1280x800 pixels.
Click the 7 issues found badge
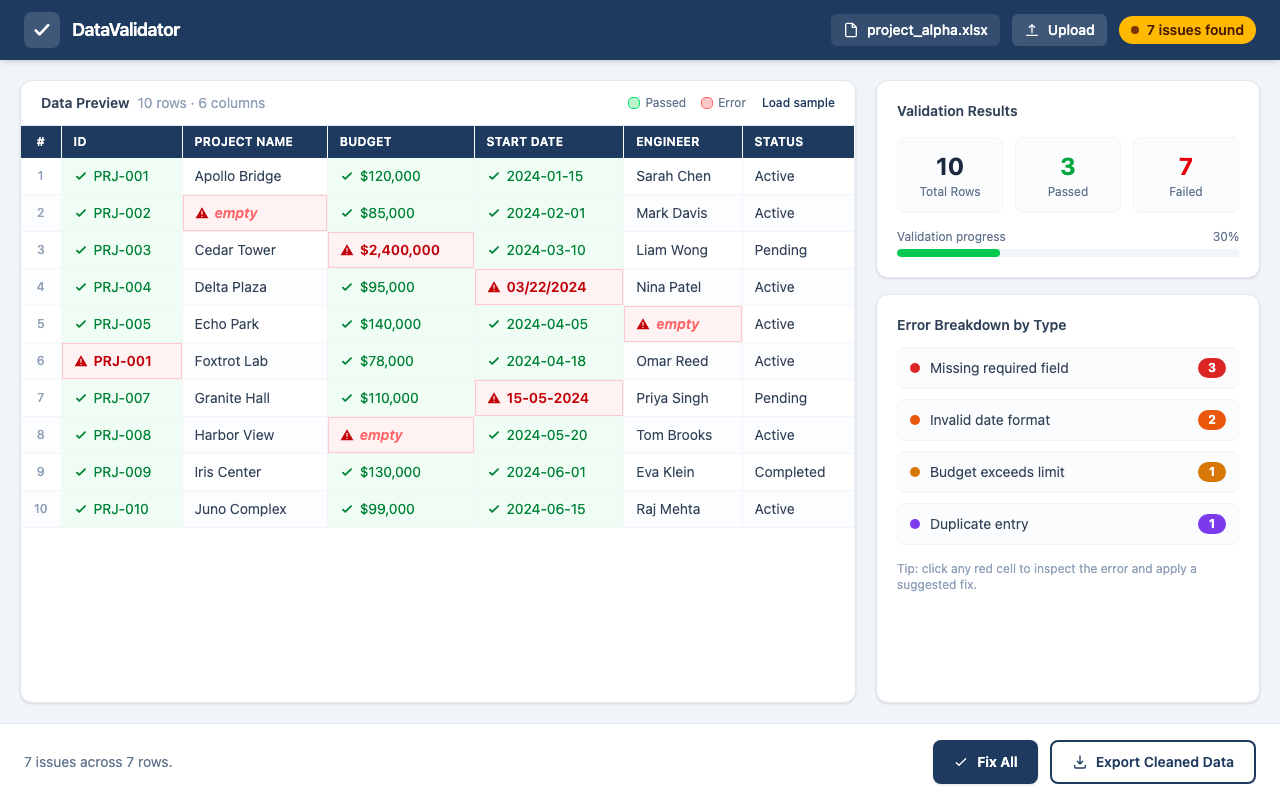pos(1187,30)
